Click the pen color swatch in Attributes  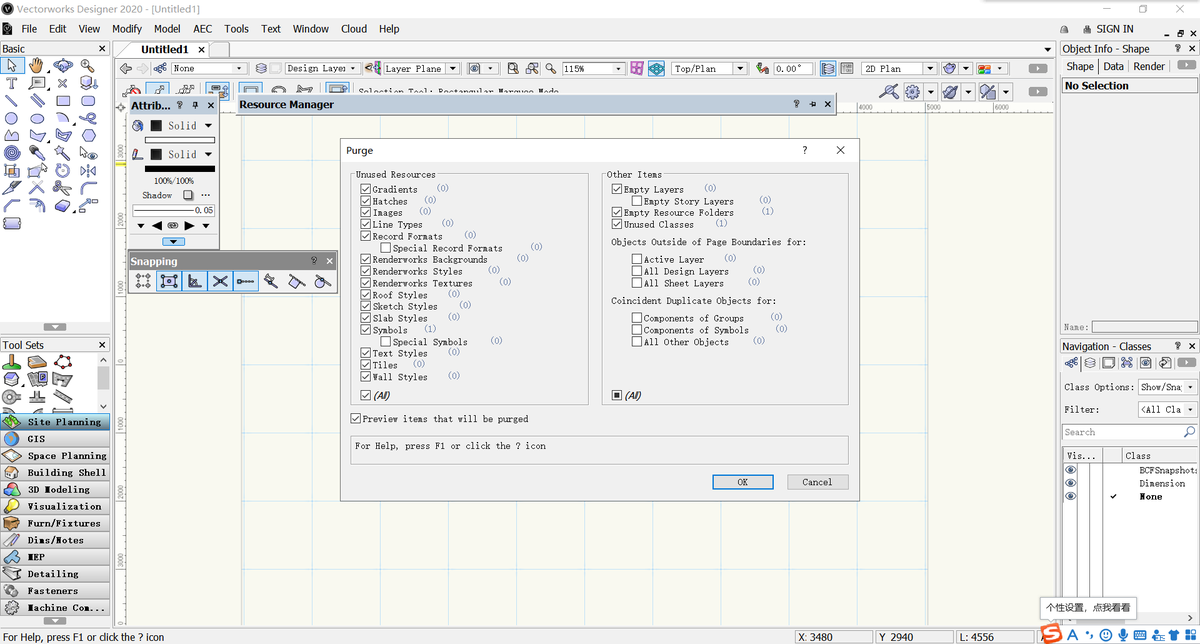click(156, 154)
